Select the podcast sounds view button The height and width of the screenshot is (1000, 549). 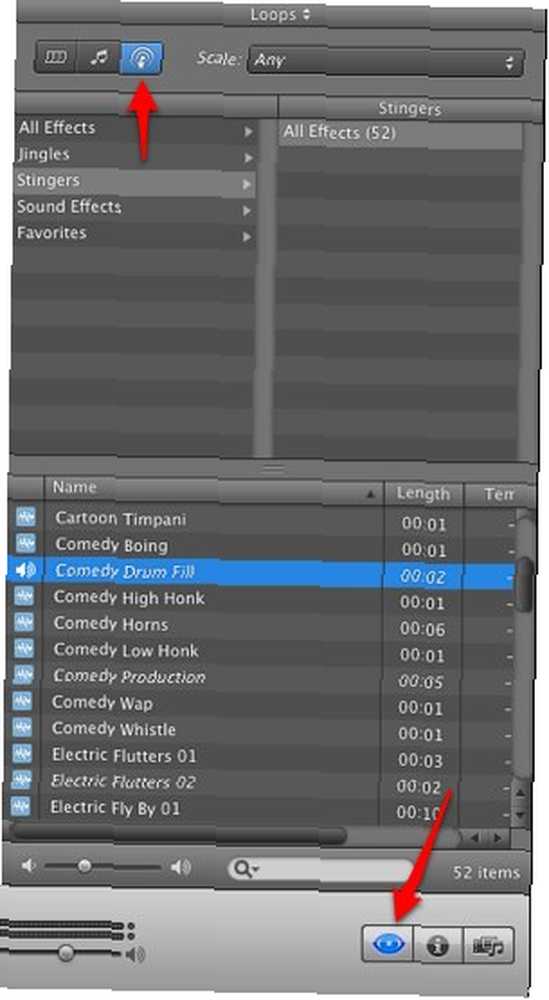pyautogui.click(x=140, y=59)
